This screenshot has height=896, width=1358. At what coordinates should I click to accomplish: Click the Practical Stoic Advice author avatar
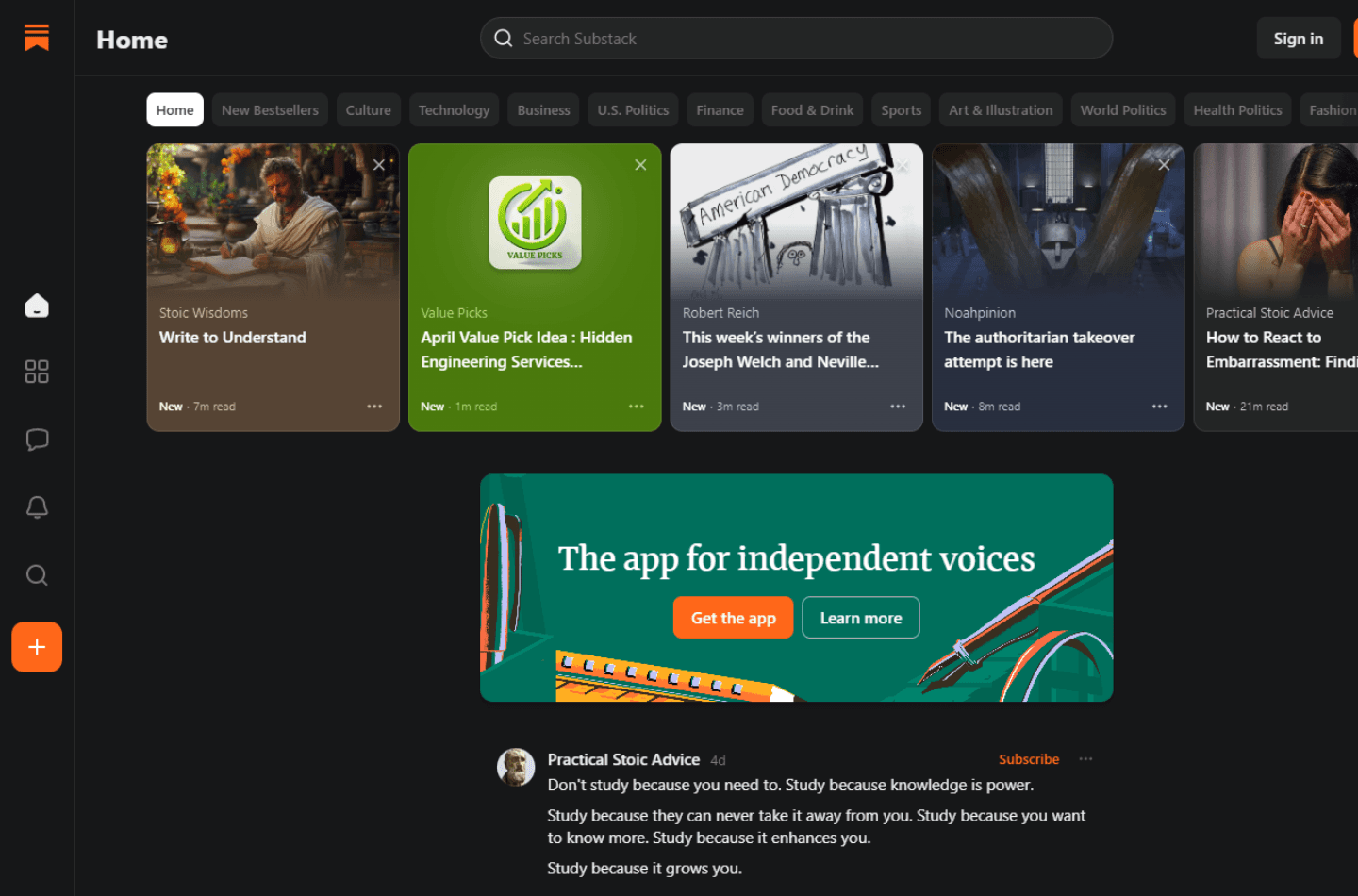516,768
